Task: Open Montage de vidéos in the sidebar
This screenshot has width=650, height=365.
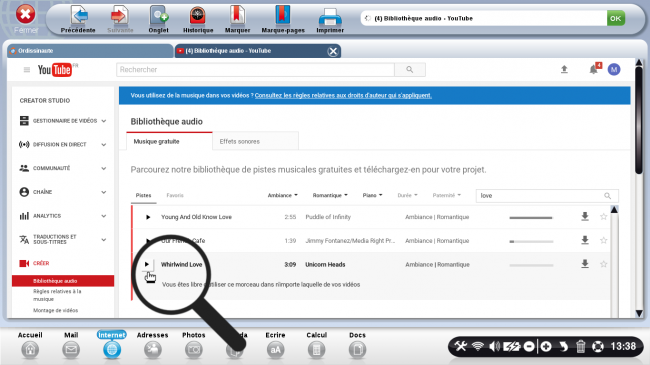Action: (x=56, y=310)
